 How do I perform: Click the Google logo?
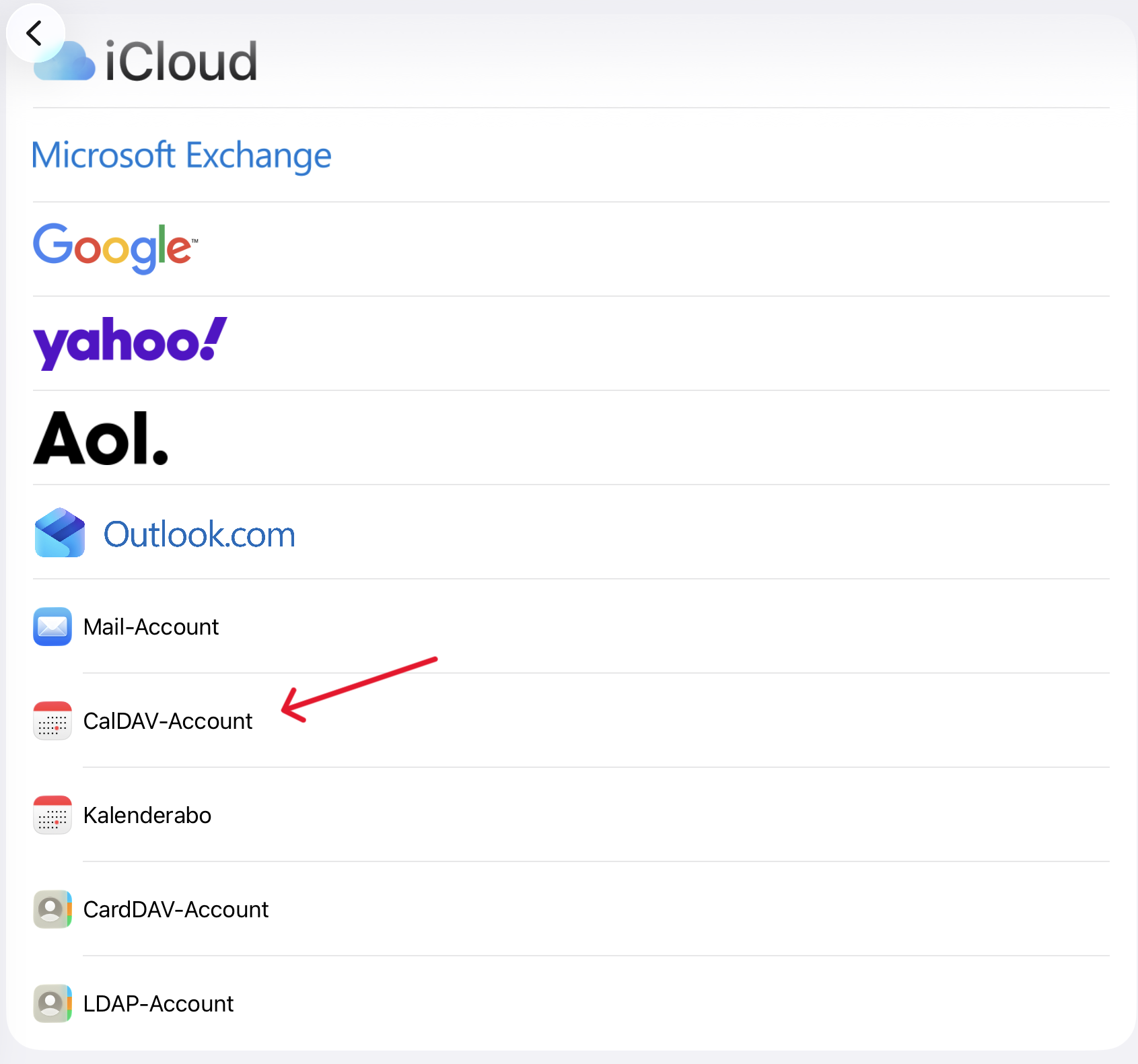click(115, 248)
